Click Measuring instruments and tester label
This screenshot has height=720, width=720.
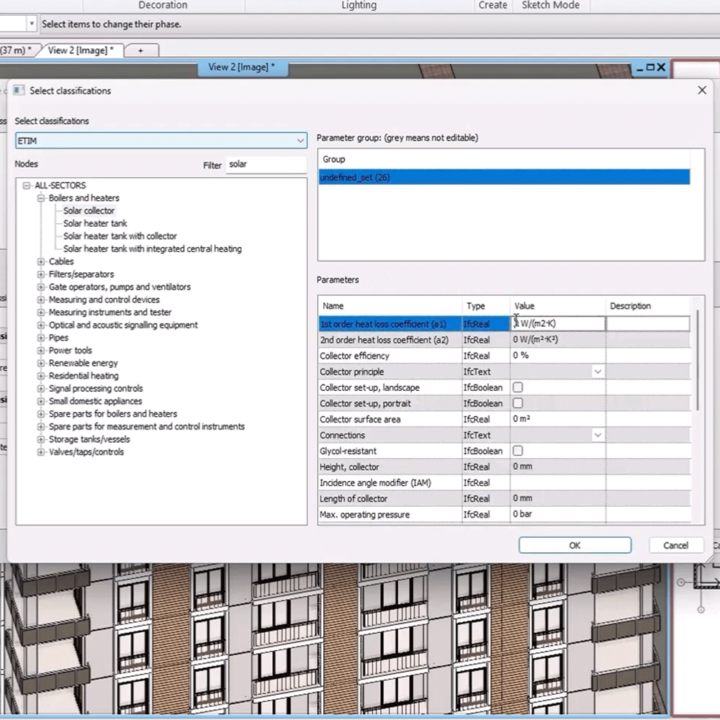pyautogui.click(x=110, y=312)
